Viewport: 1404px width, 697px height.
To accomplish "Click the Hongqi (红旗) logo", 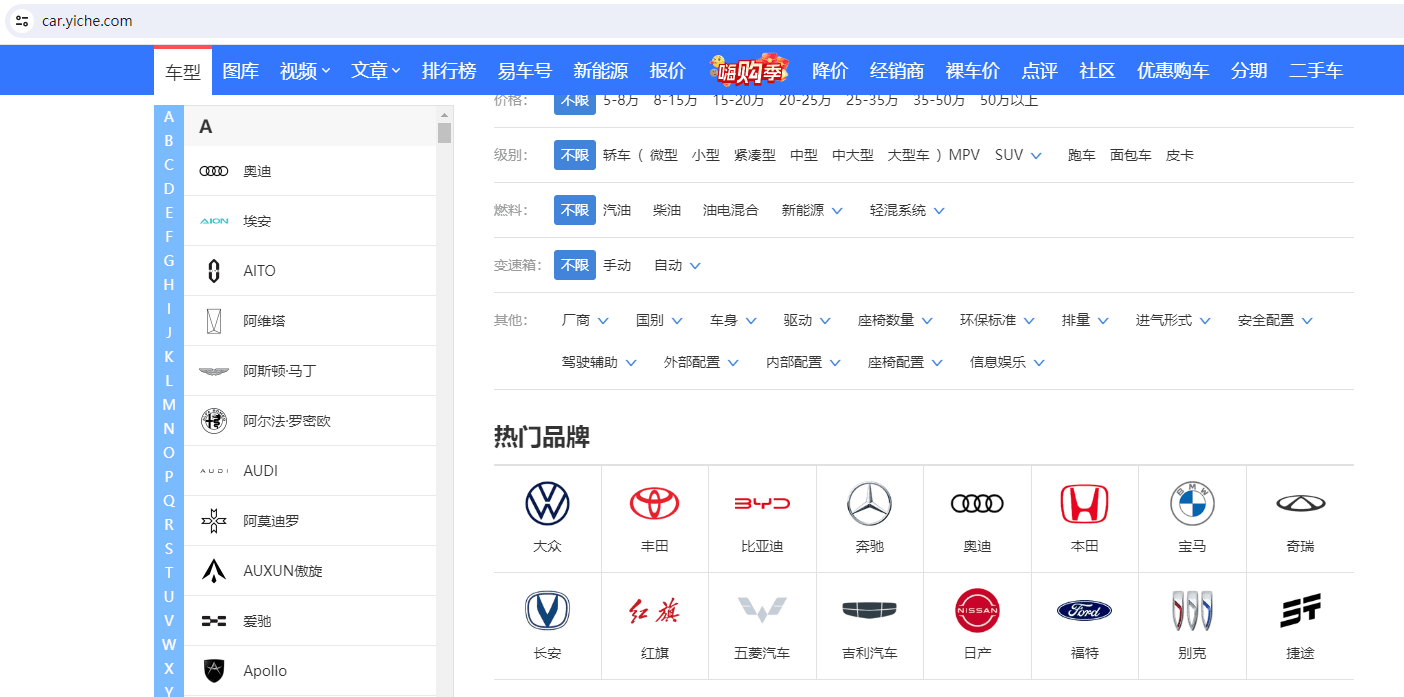I will (x=654, y=610).
